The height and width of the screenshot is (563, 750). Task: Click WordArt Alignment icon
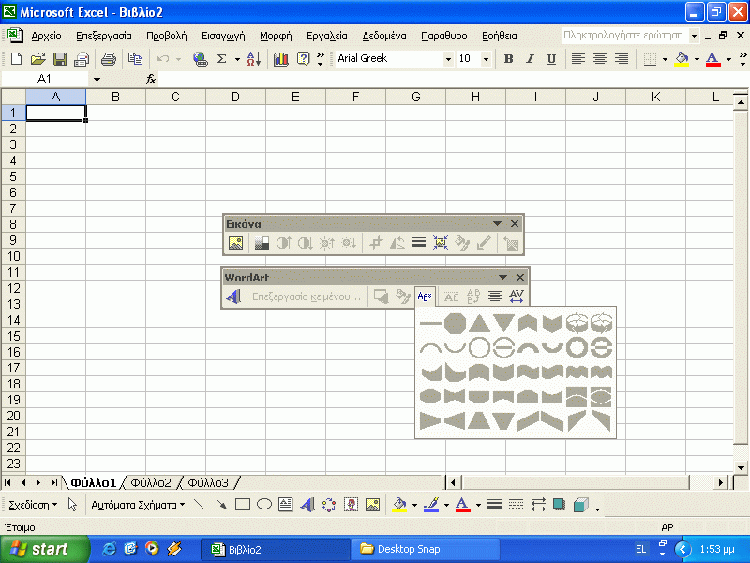tap(495, 297)
